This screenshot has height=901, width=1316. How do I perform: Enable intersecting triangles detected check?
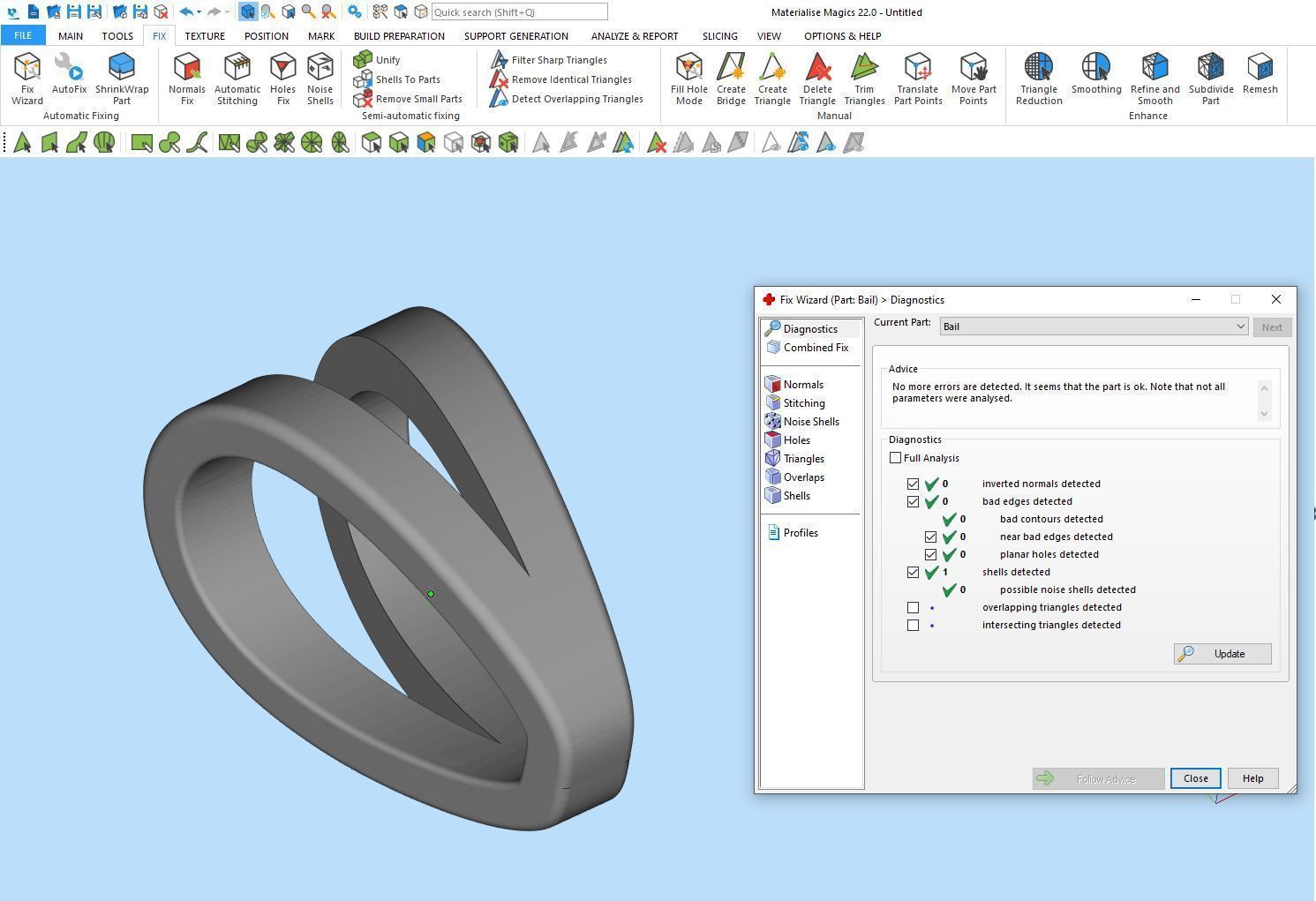point(914,625)
